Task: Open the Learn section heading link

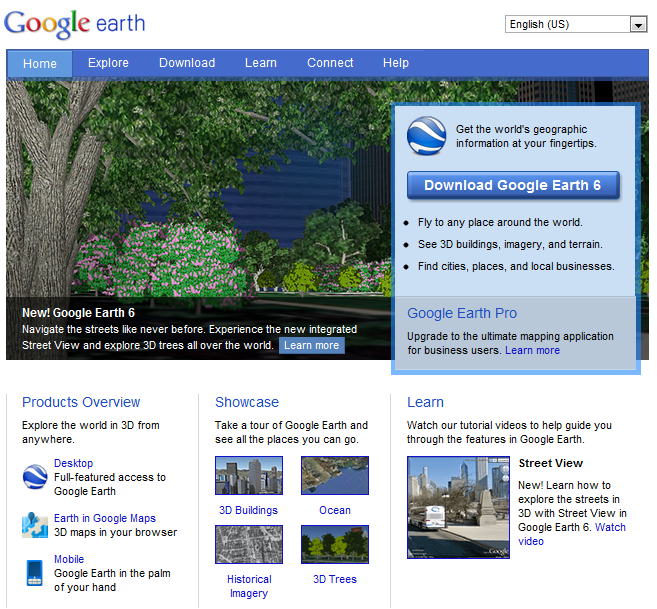Action: click(425, 402)
